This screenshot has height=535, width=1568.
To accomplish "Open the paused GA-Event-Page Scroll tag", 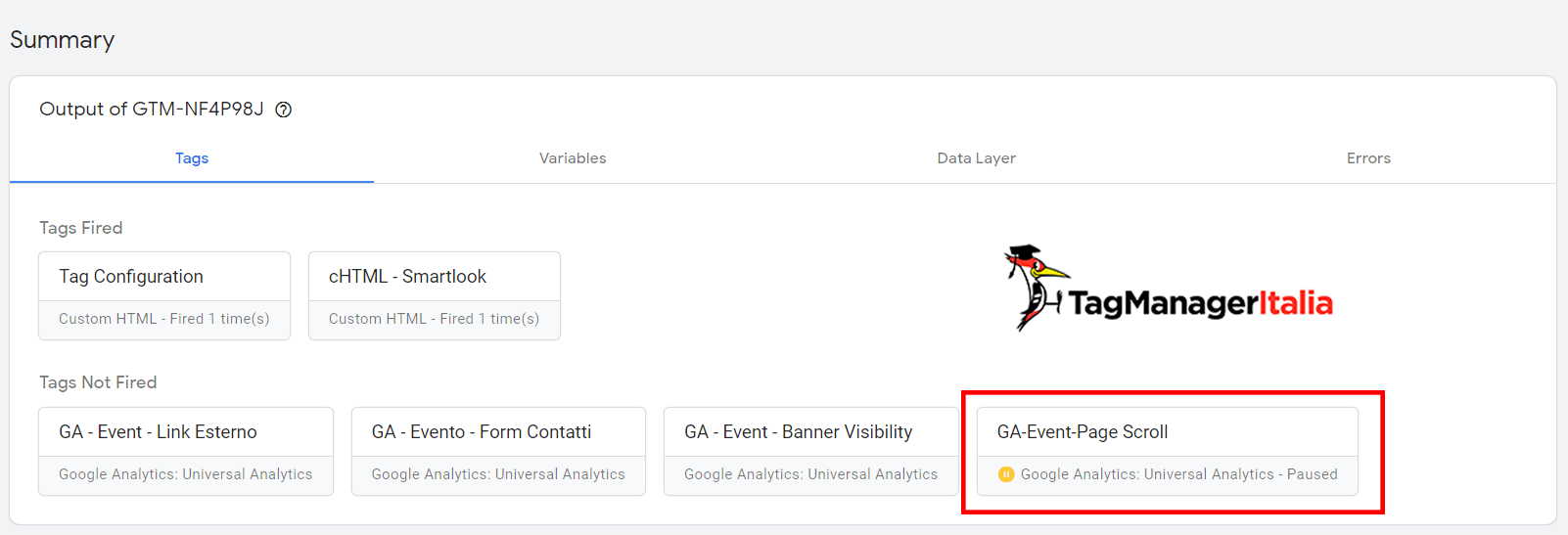I will tap(1168, 452).
